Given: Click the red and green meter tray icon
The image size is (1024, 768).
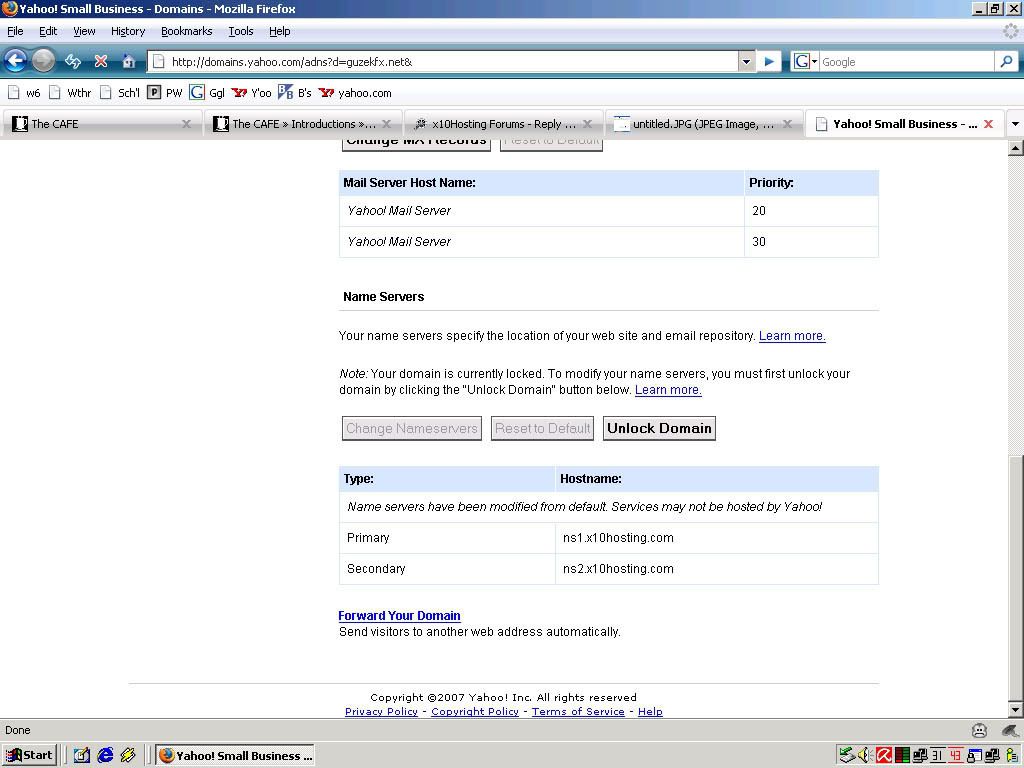Looking at the screenshot, I should point(902,756).
